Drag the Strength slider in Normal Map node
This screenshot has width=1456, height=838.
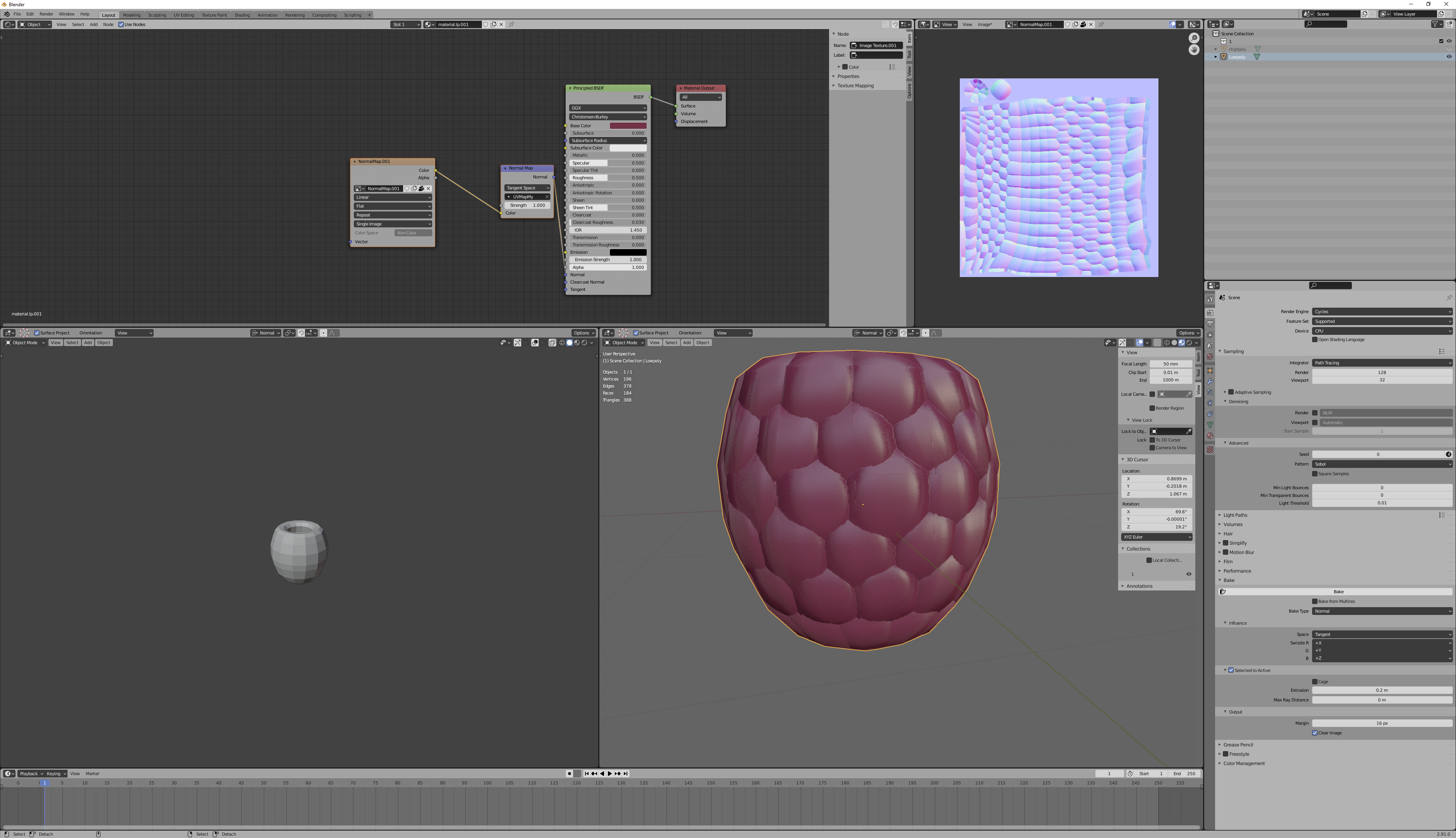(x=527, y=205)
